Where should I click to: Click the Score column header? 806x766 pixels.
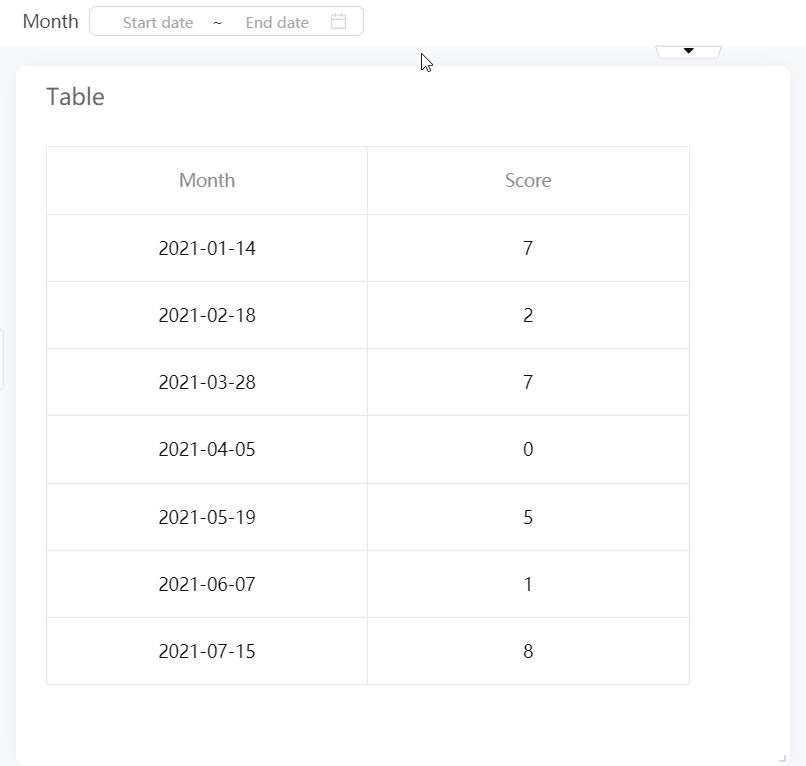(528, 180)
